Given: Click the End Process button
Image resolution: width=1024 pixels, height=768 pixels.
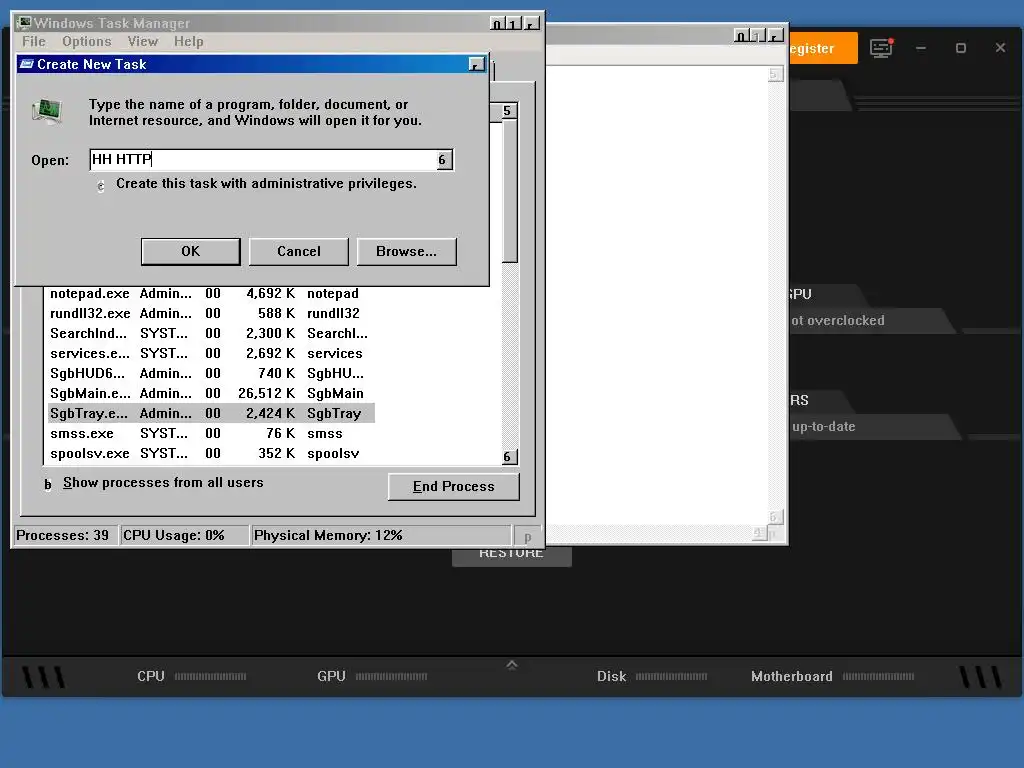Looking at the screenshot, I should tap(453, 487).
